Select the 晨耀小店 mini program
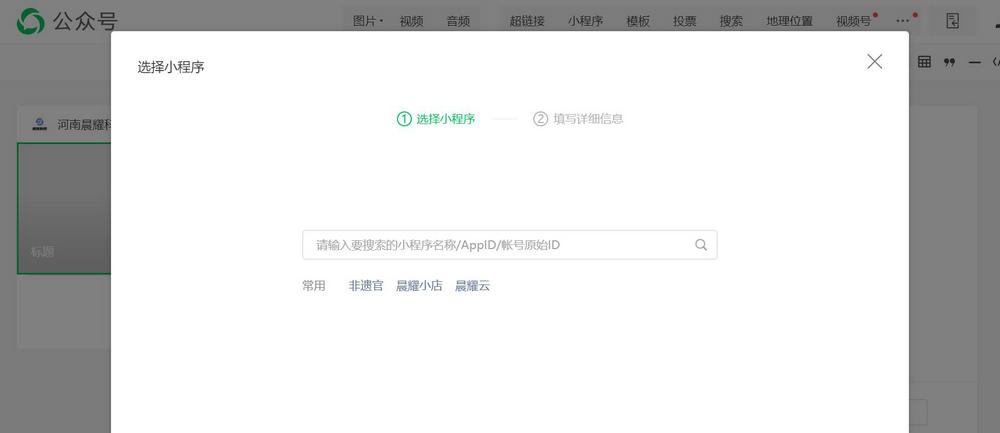 coord(419,286)
